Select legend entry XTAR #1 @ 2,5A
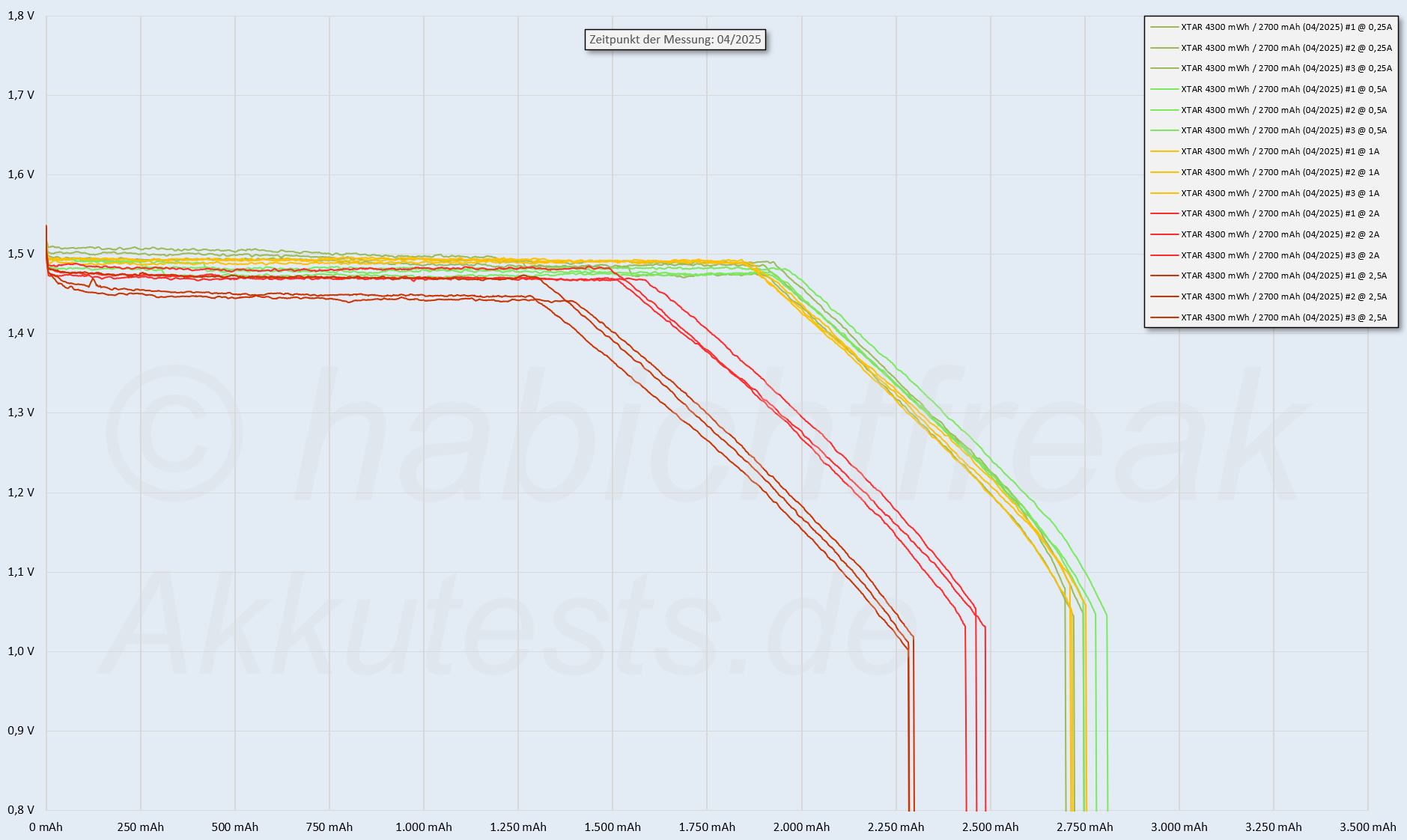 point(1268,276)
